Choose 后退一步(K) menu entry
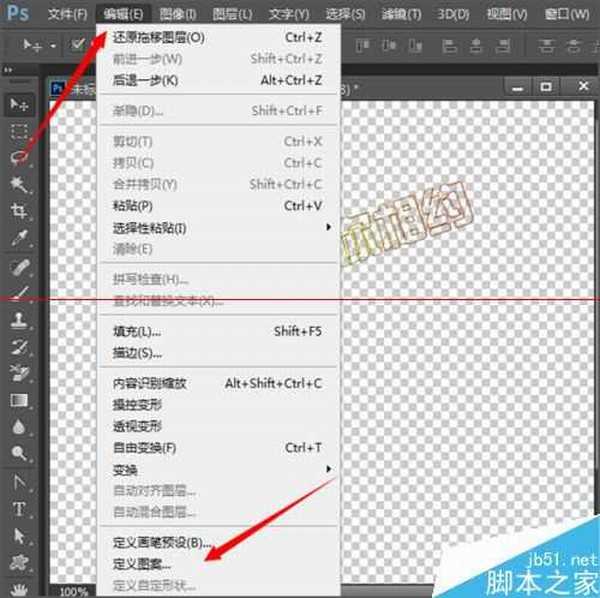This screenshot has height=598, width=600. click(218, 80)
